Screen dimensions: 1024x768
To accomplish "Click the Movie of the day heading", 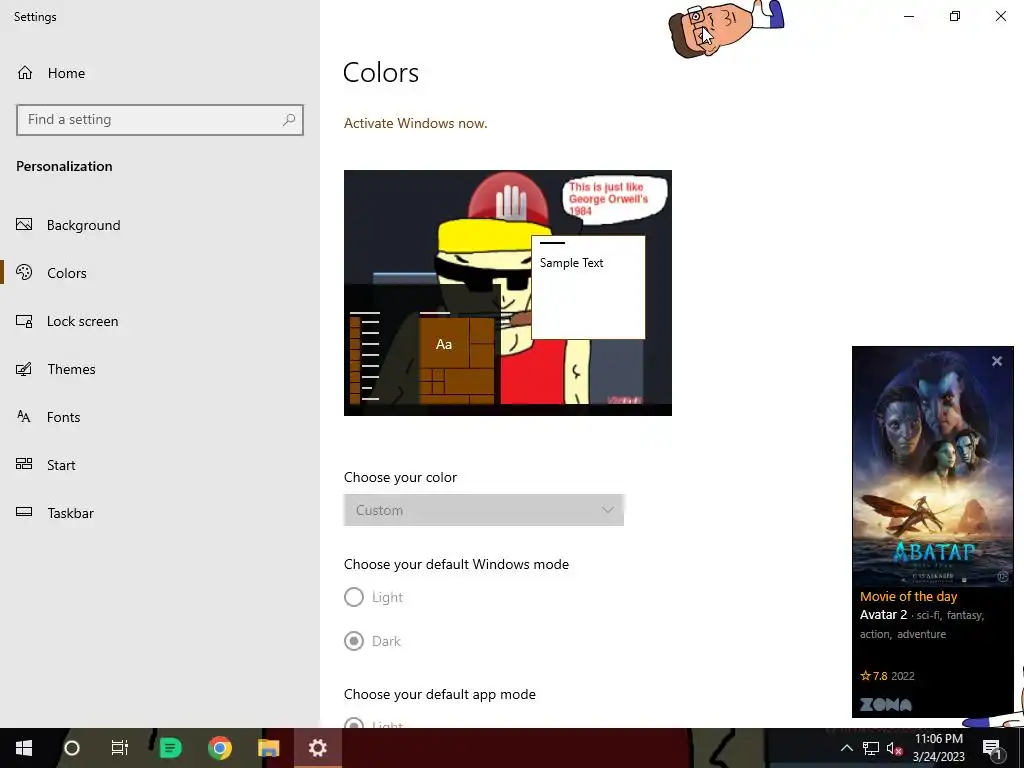I will [908, 596].
